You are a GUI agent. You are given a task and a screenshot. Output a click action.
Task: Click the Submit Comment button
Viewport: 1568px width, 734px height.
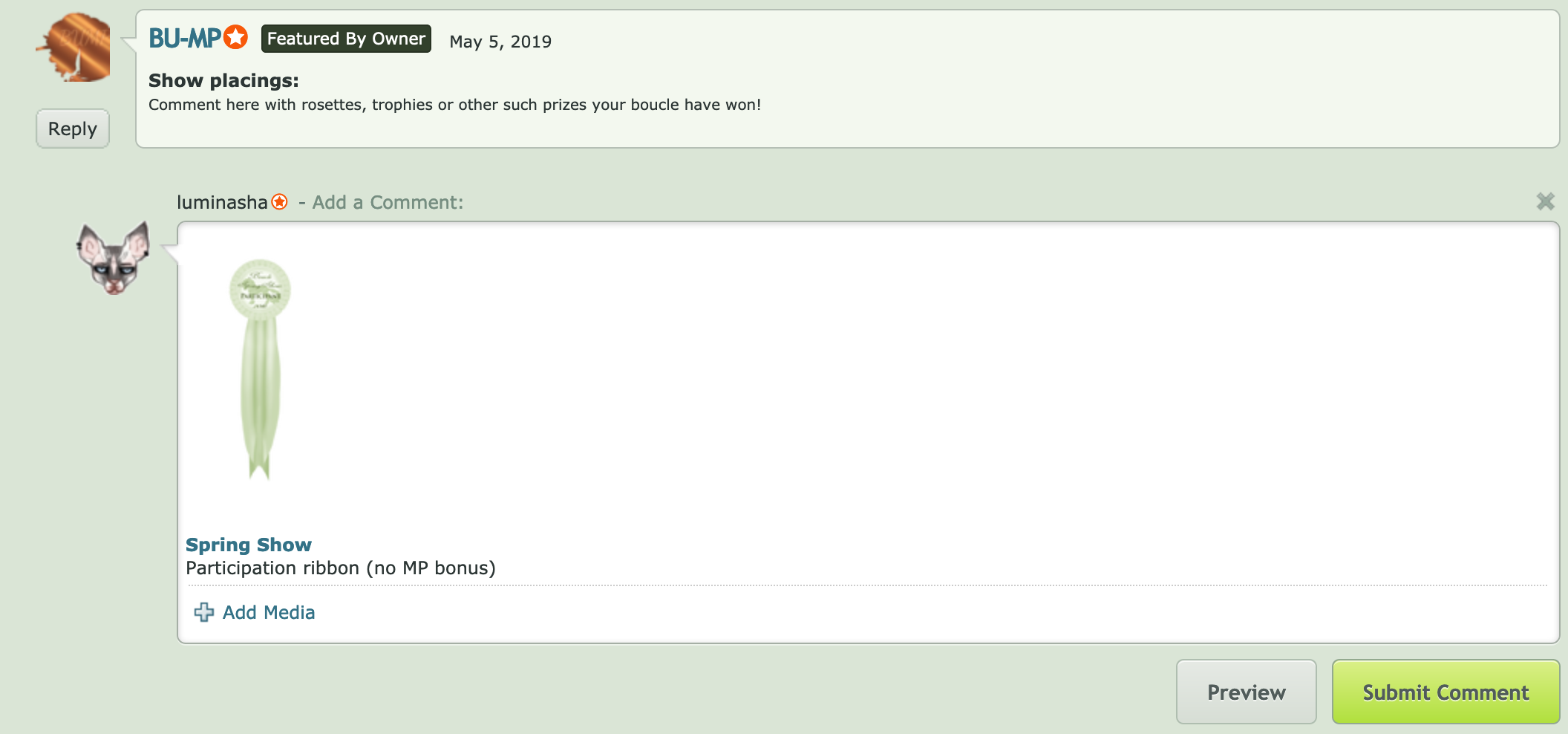[x=1445, y=692]
